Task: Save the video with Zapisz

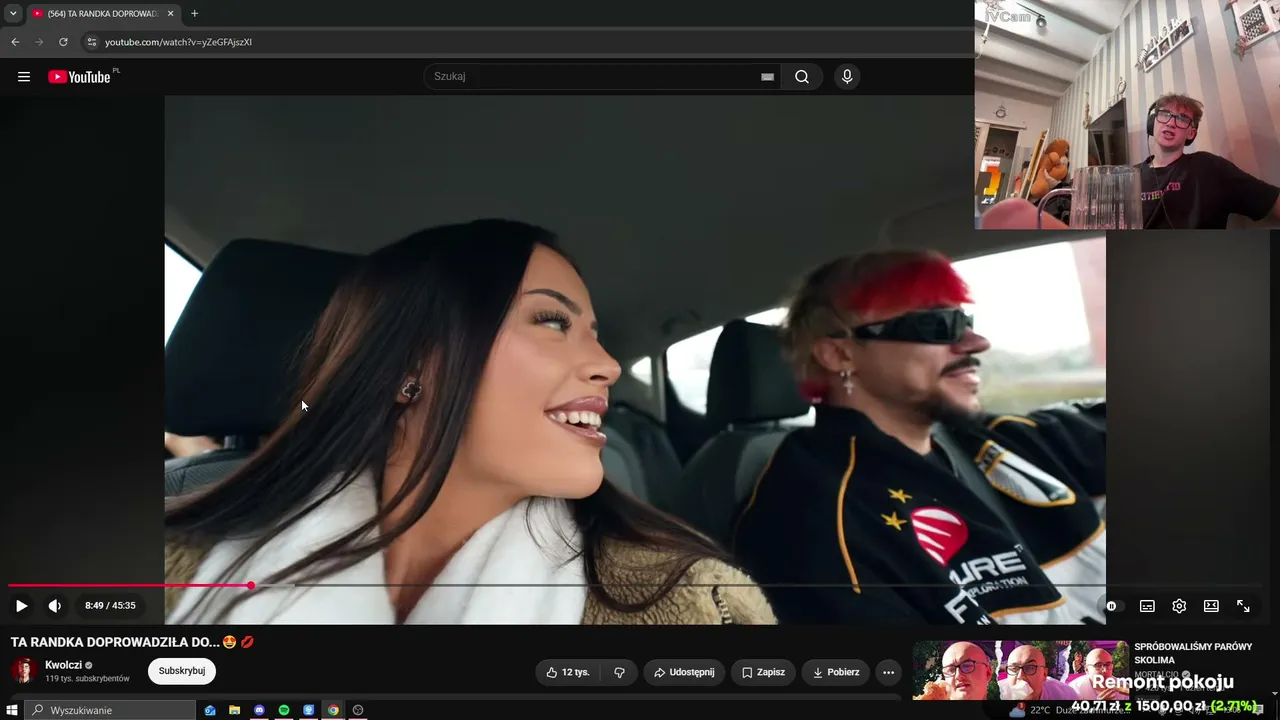Action: click(762, 672)
